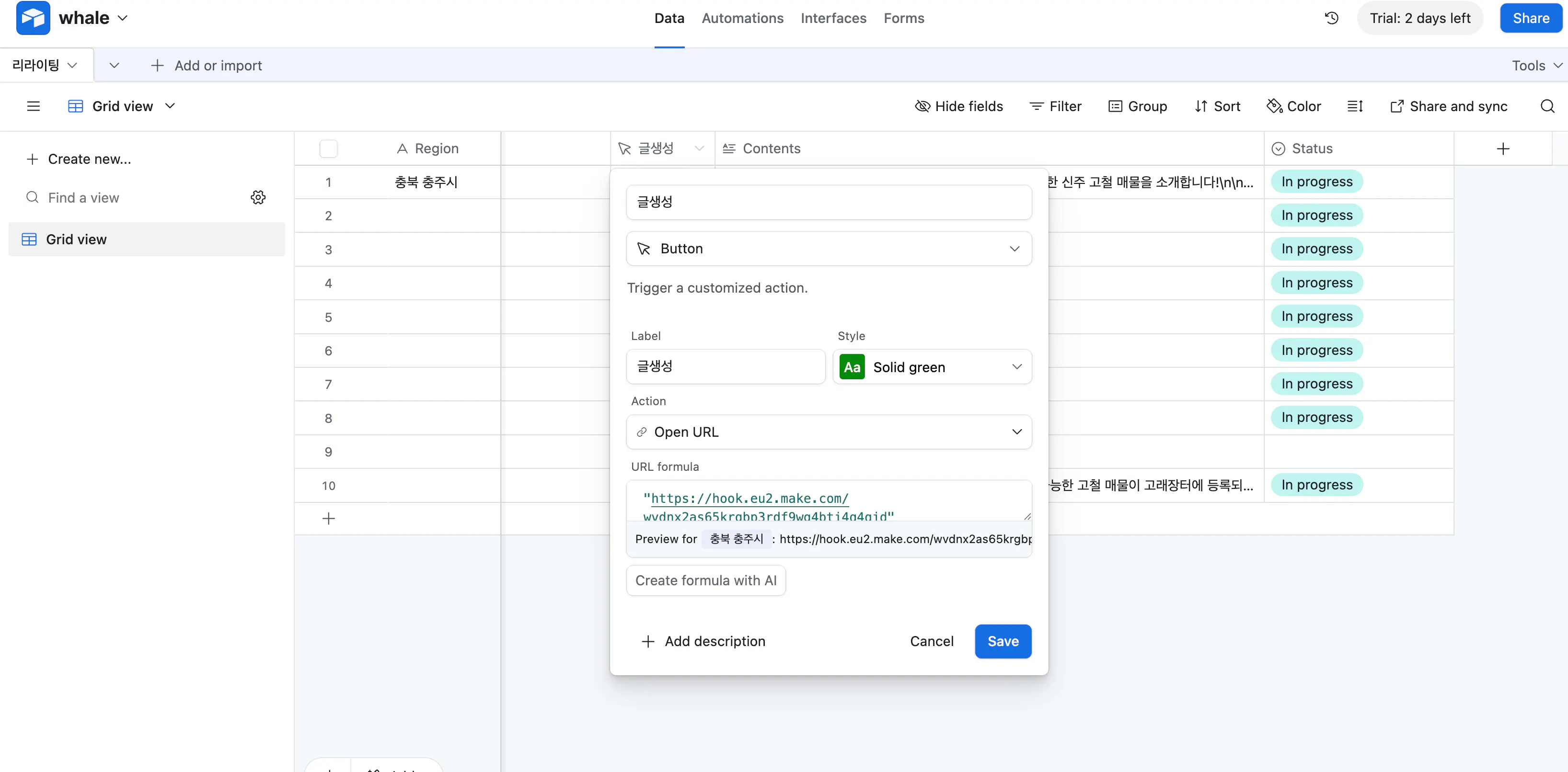Click the row height adjustment icon

pos(1355,106)
